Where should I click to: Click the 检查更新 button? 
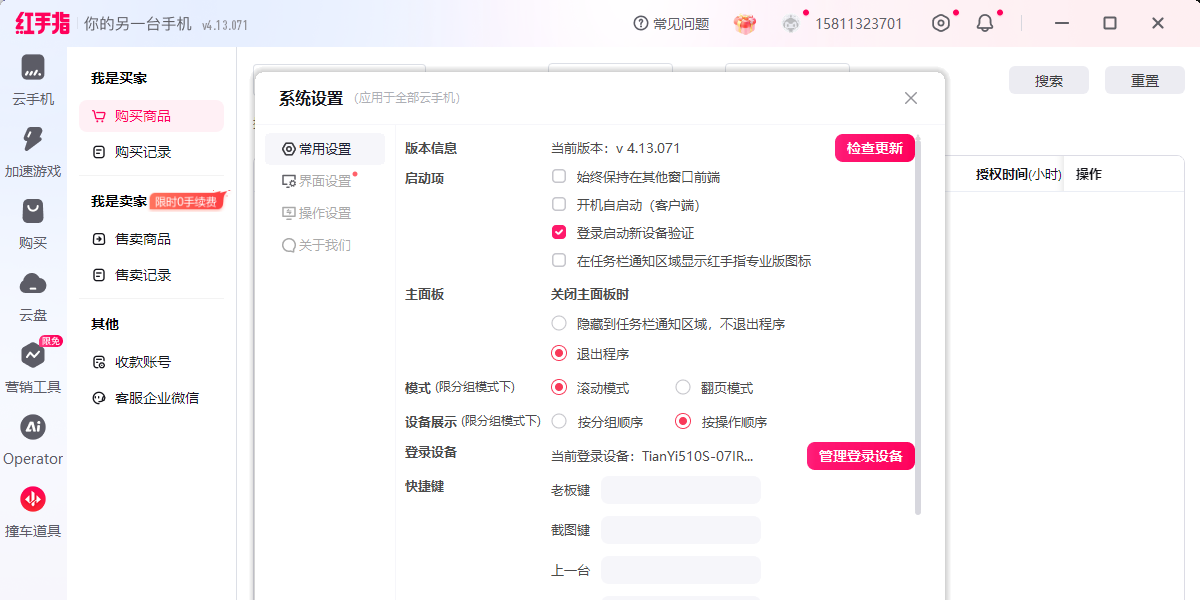pyautogui.click(x=875, y=149)
